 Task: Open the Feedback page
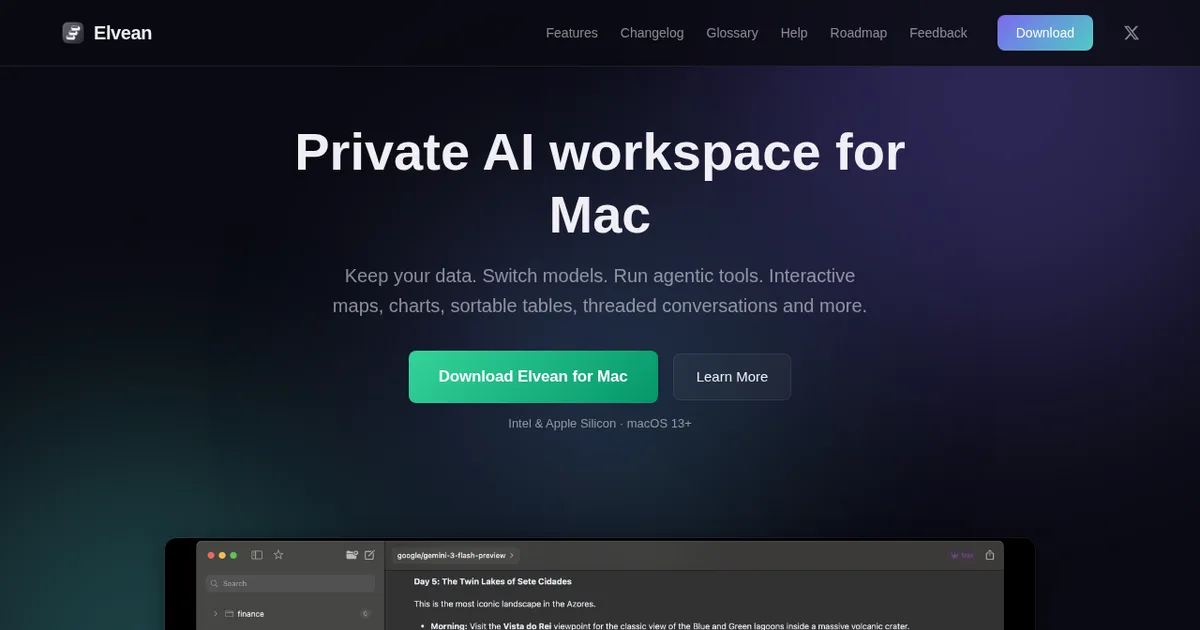tap(938, 33)
